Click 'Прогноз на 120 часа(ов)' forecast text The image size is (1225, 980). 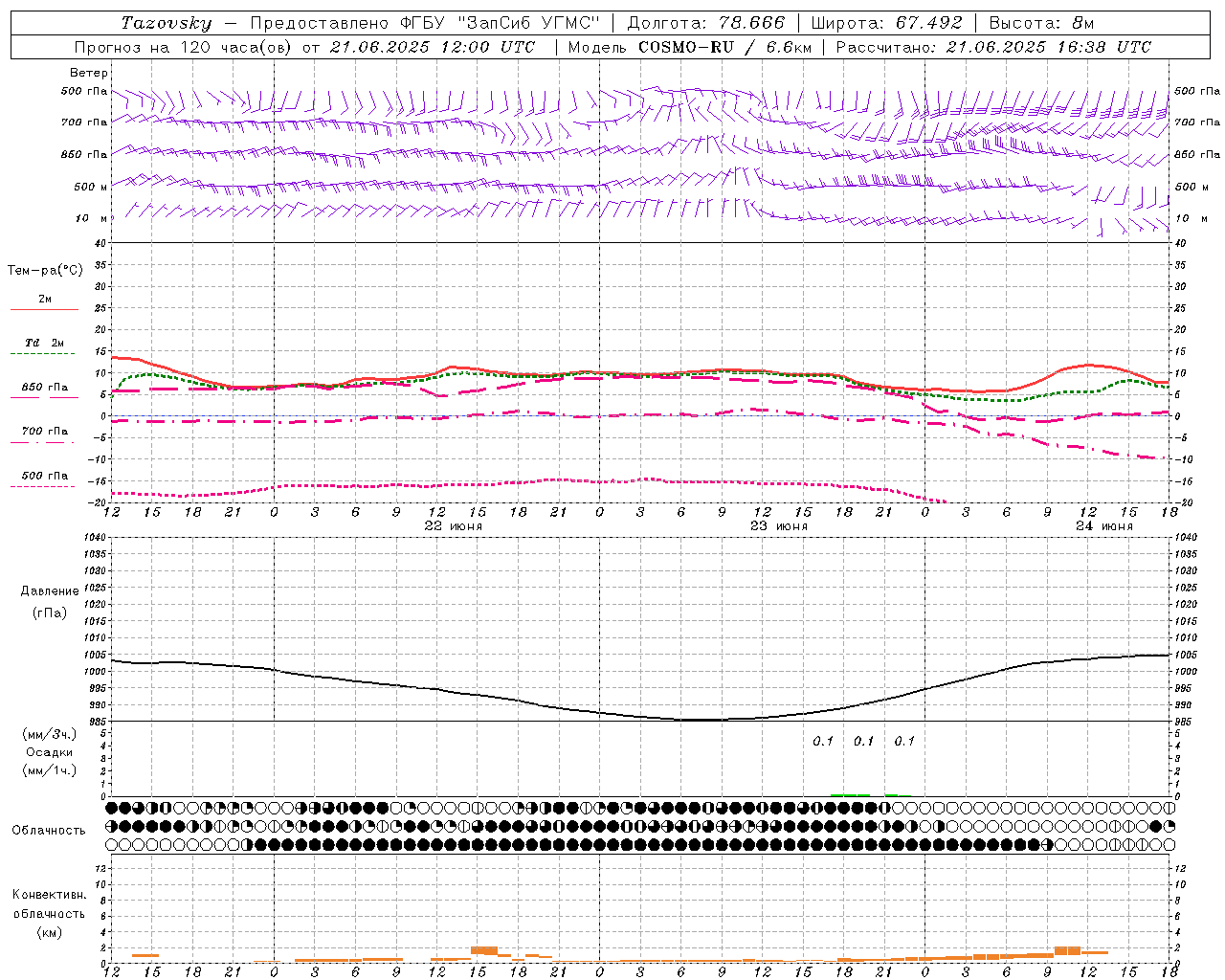(184, 47)
